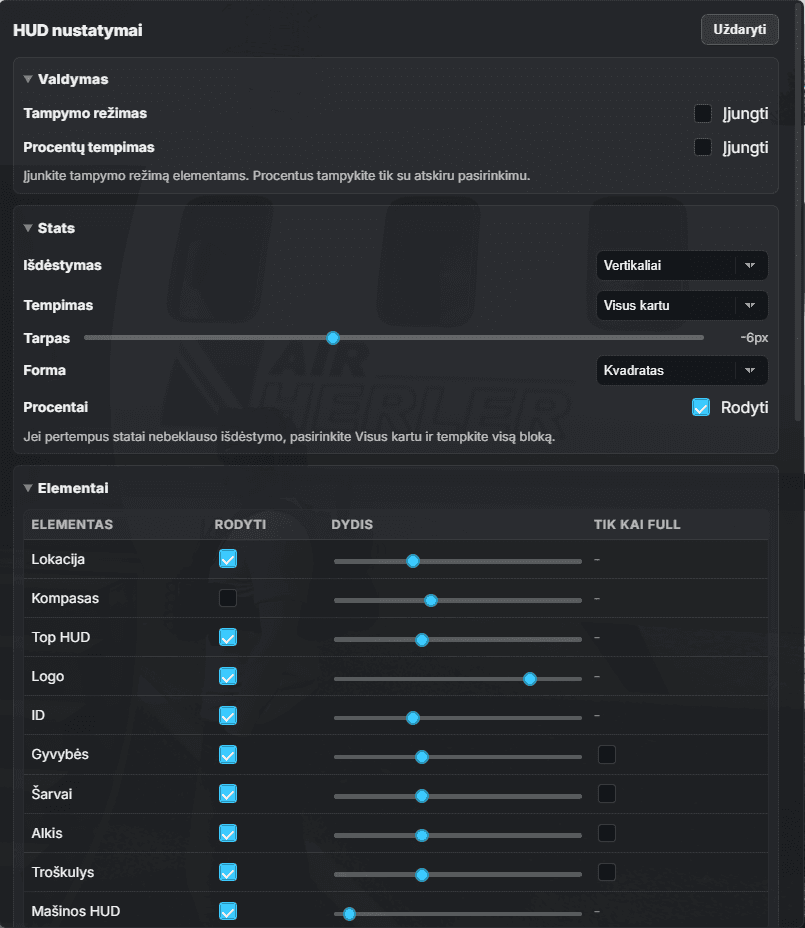Click the Mašinos HUD size slider handle
This screenshot has width=805, height=928.
(x=349, y=914)
